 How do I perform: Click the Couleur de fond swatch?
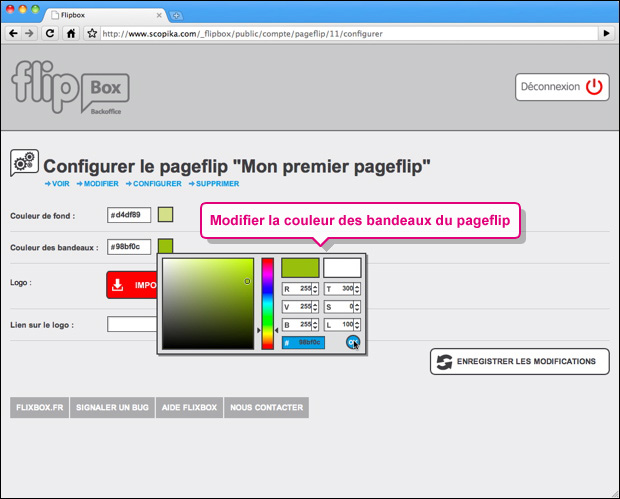tap(165, 215)
